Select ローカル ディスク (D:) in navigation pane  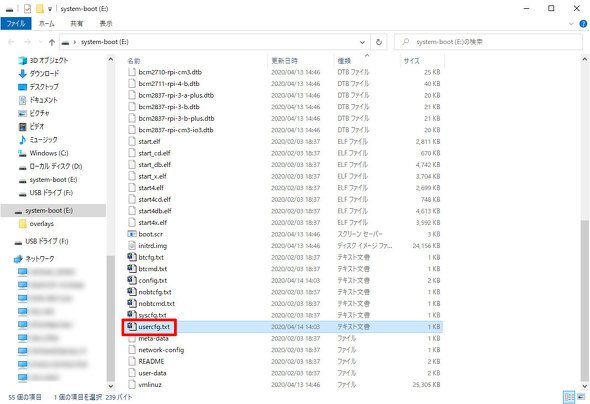(x=56, y=166)
